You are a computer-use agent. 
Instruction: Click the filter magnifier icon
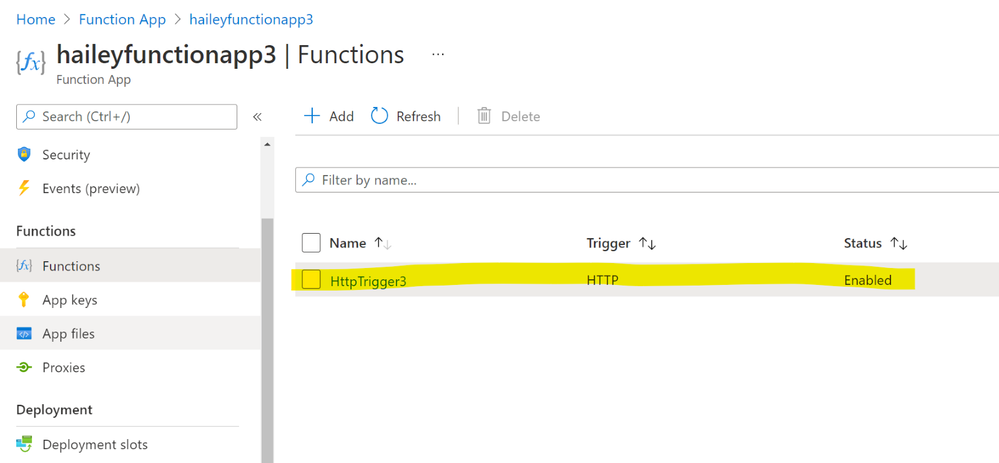click(309, 180)
